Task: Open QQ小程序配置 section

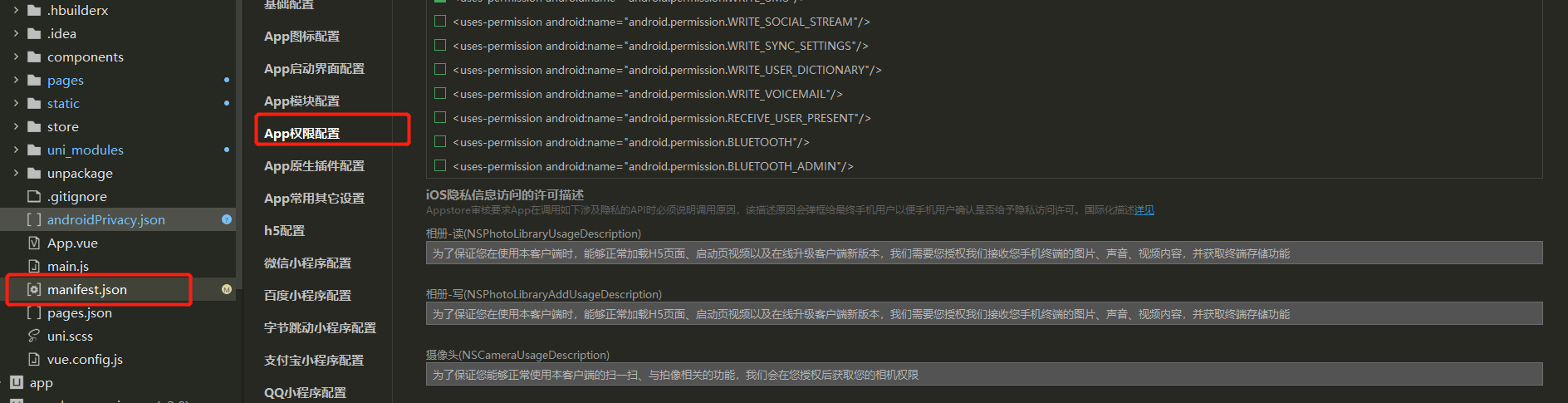Action: tap(305, 393)
